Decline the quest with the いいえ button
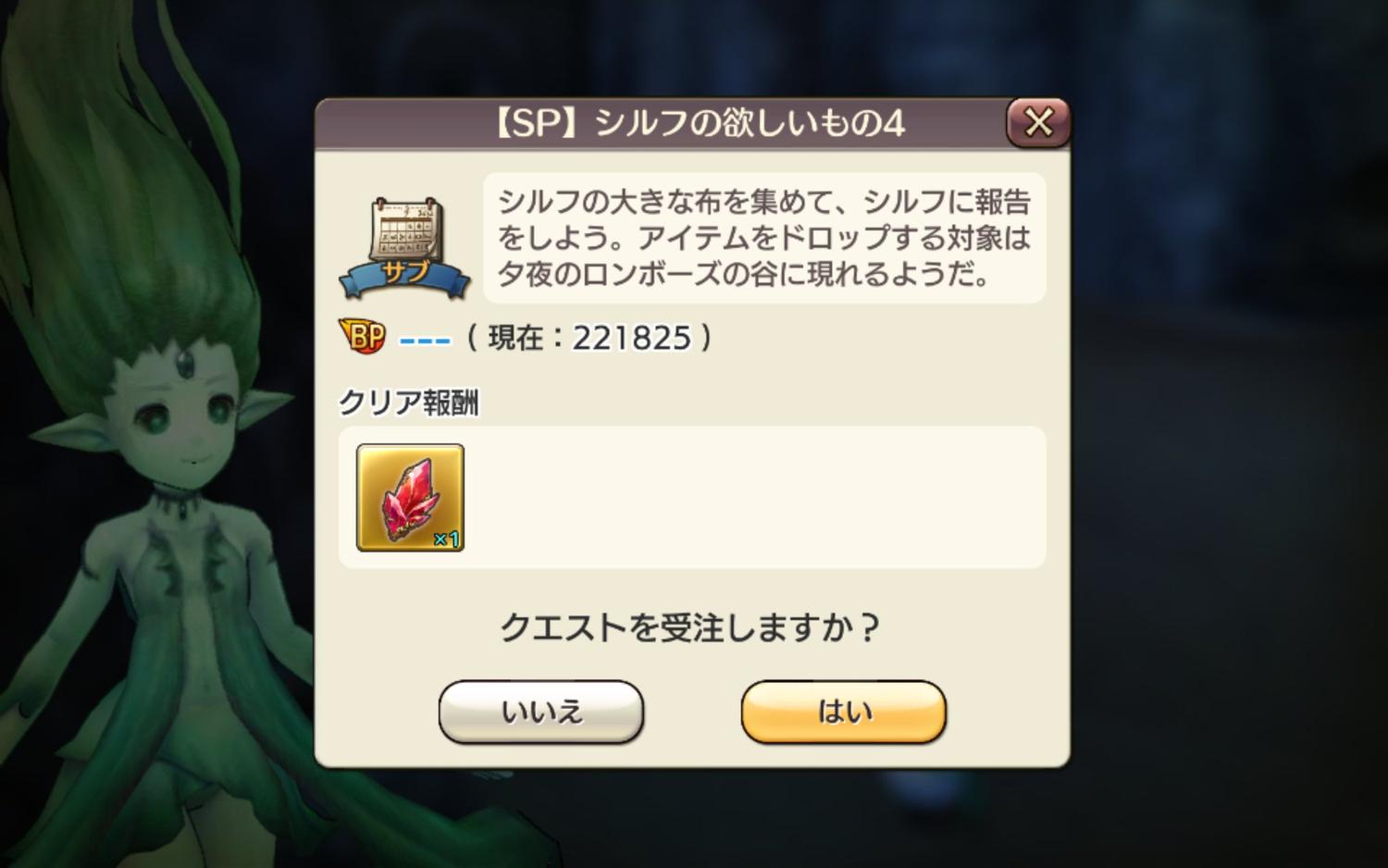The width and height of the screenshot is (1388, 868). click(x=541, y=712)
